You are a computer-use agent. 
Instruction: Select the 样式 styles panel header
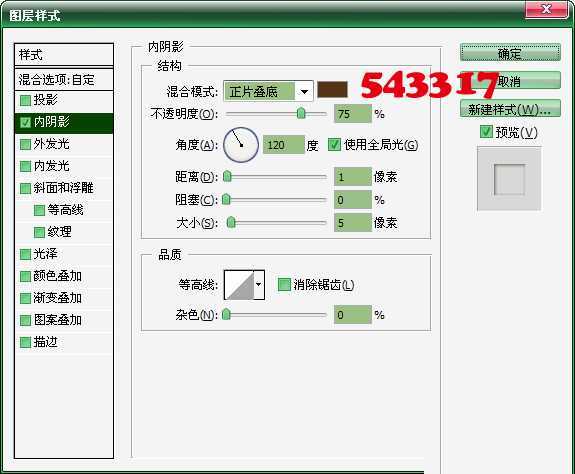[x=64, y=55]
